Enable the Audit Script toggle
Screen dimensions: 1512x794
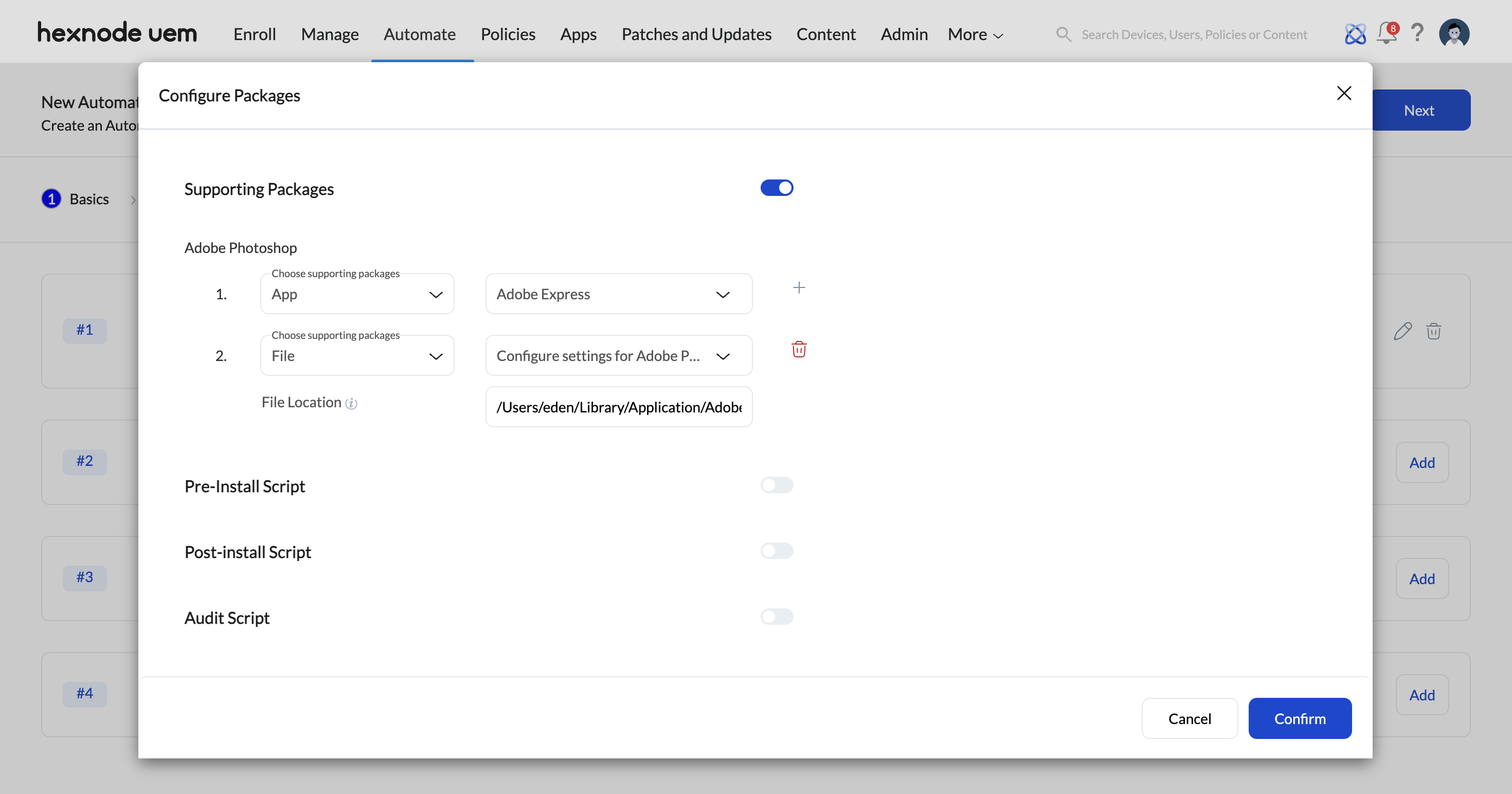coord(777,616)
